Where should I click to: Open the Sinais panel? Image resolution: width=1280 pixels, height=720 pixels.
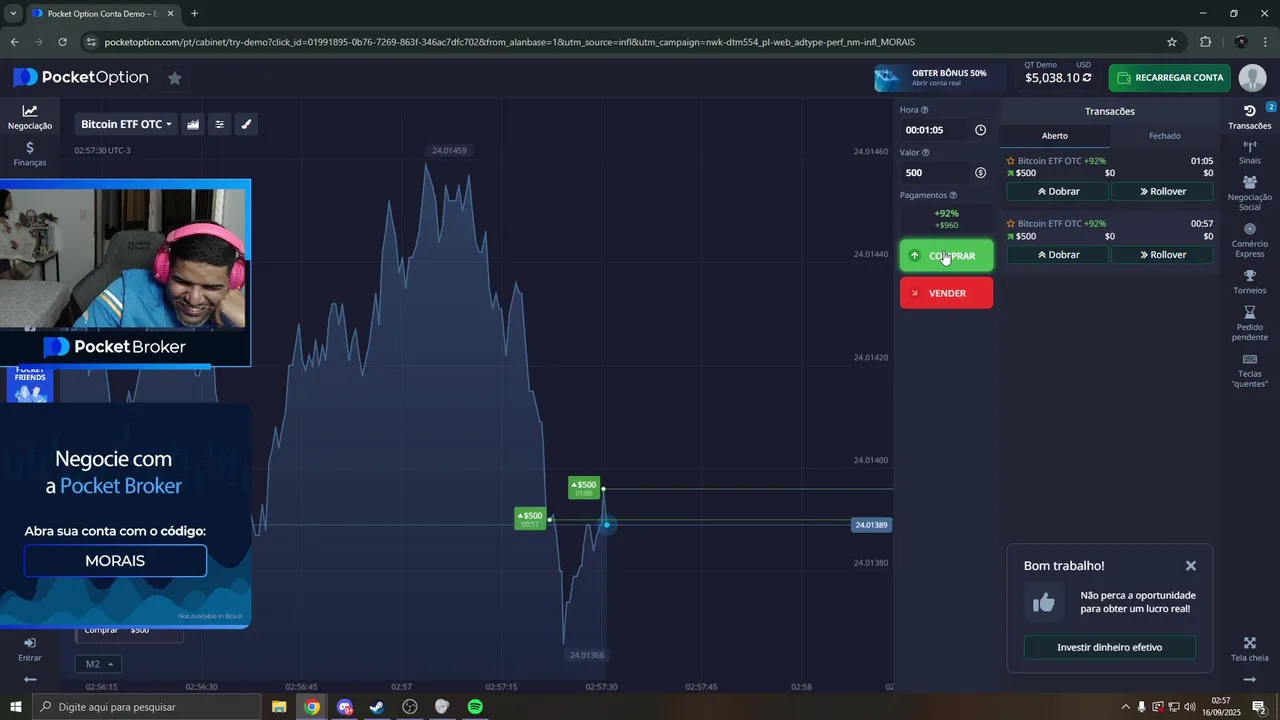tap(1250, 152)
